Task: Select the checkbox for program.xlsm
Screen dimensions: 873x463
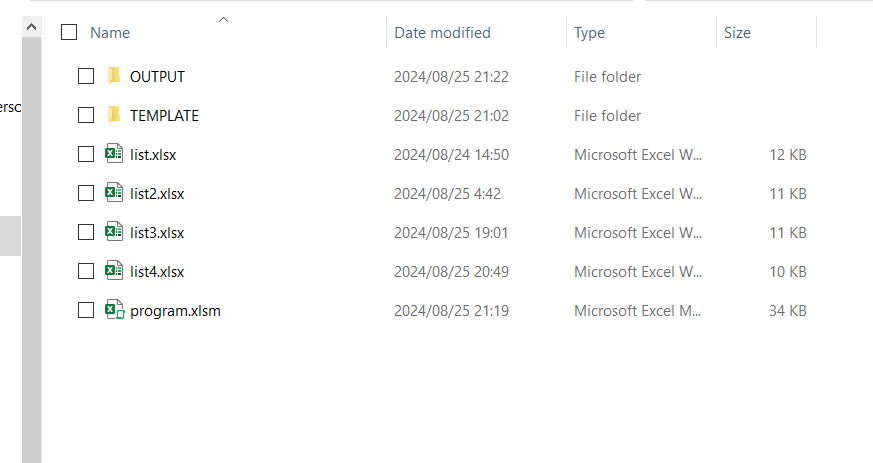Action: point(86,310)
